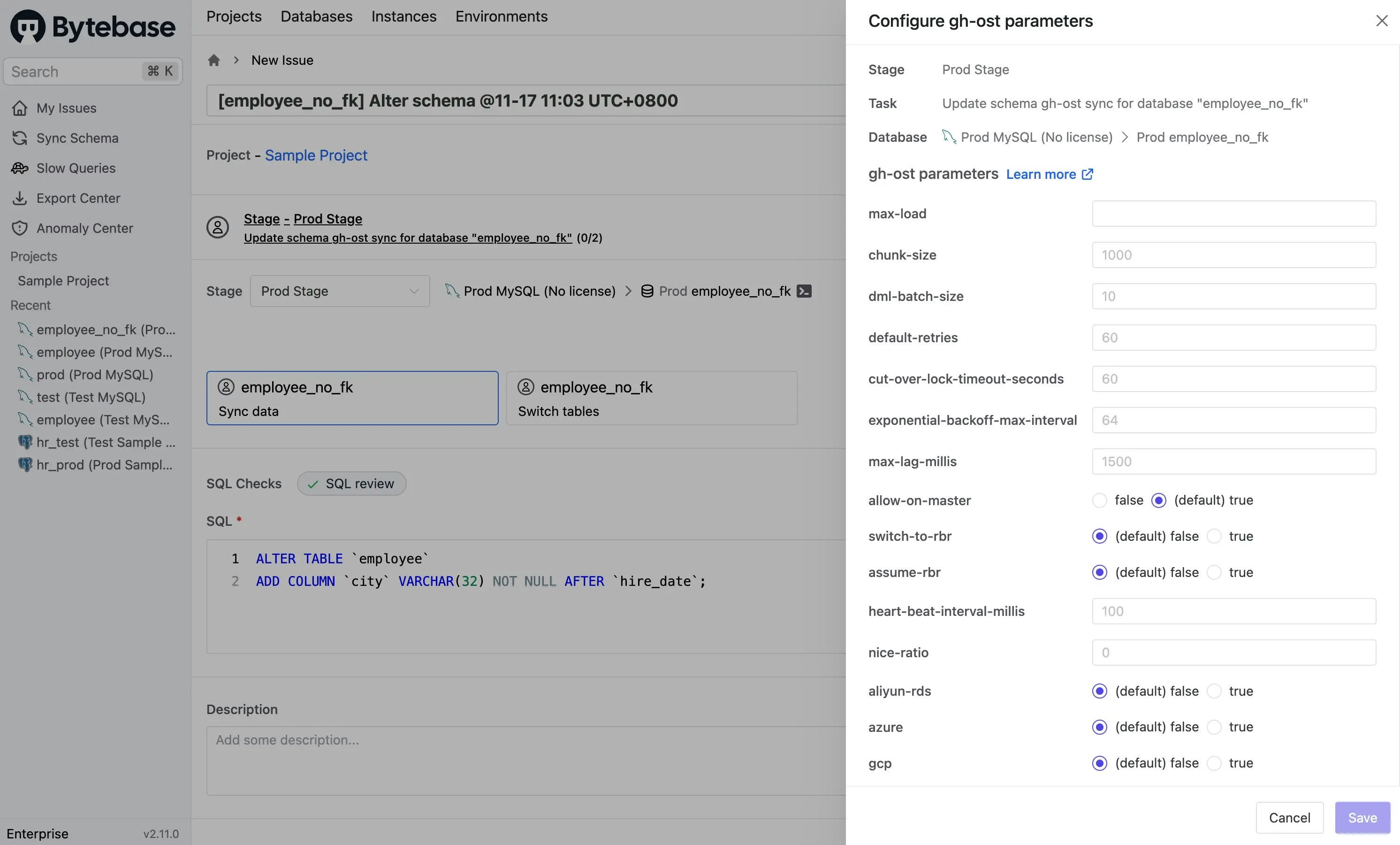Viewport: 1400px width, 845px height.
Task: Expand the breadcrumb chevron after New Issue
Action: [236, 60]
